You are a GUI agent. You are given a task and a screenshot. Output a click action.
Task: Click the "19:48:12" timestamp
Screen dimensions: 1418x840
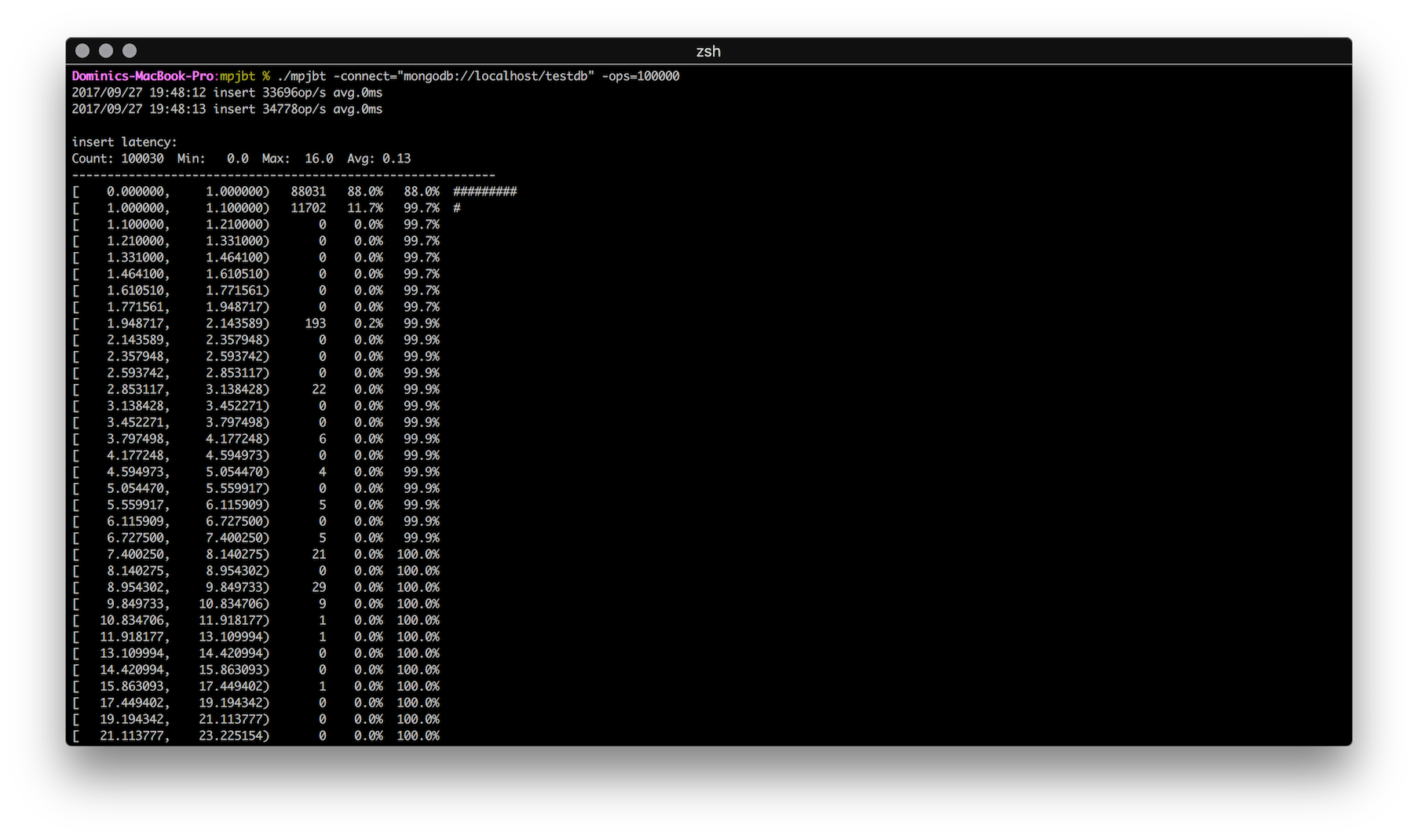tap(177, 93)
